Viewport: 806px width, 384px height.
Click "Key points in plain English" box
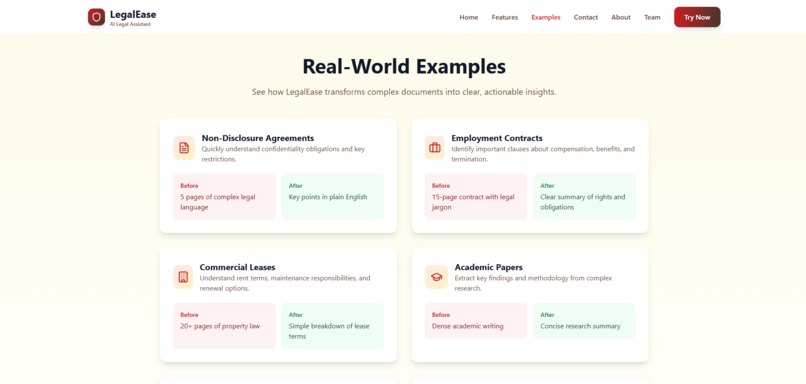tap(333, 196)
